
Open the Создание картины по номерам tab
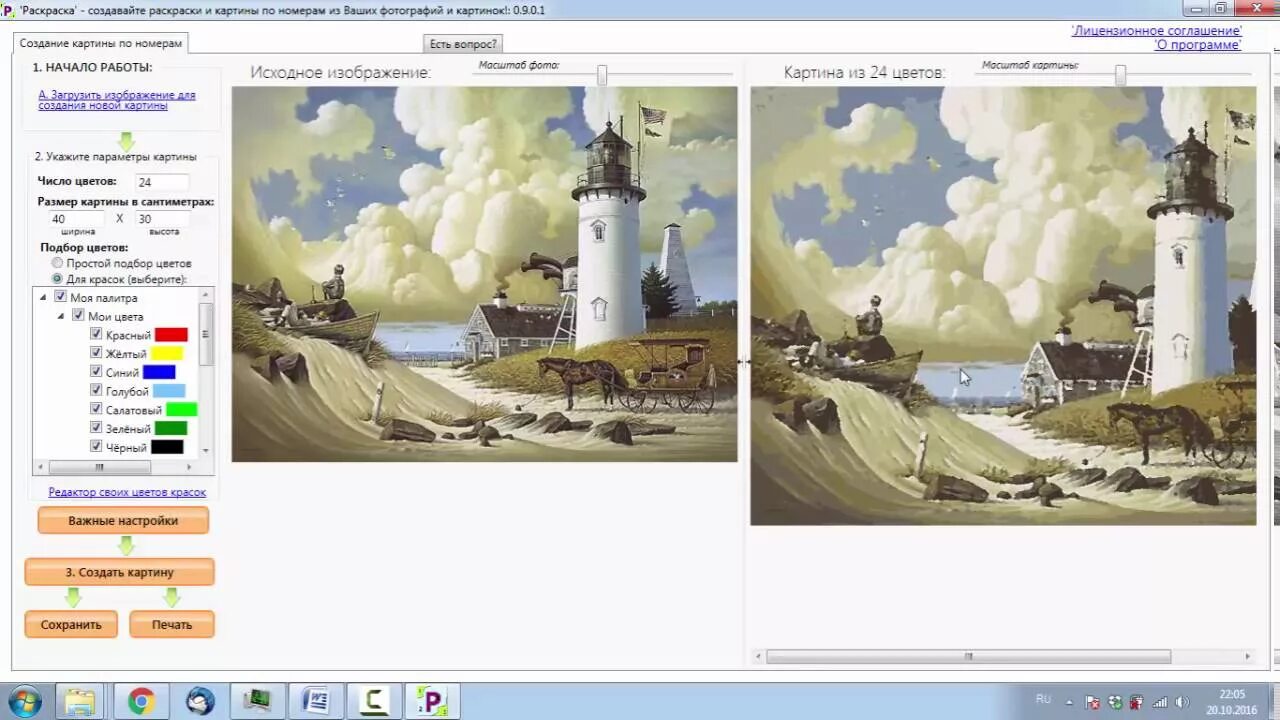[x=101, y=43]
